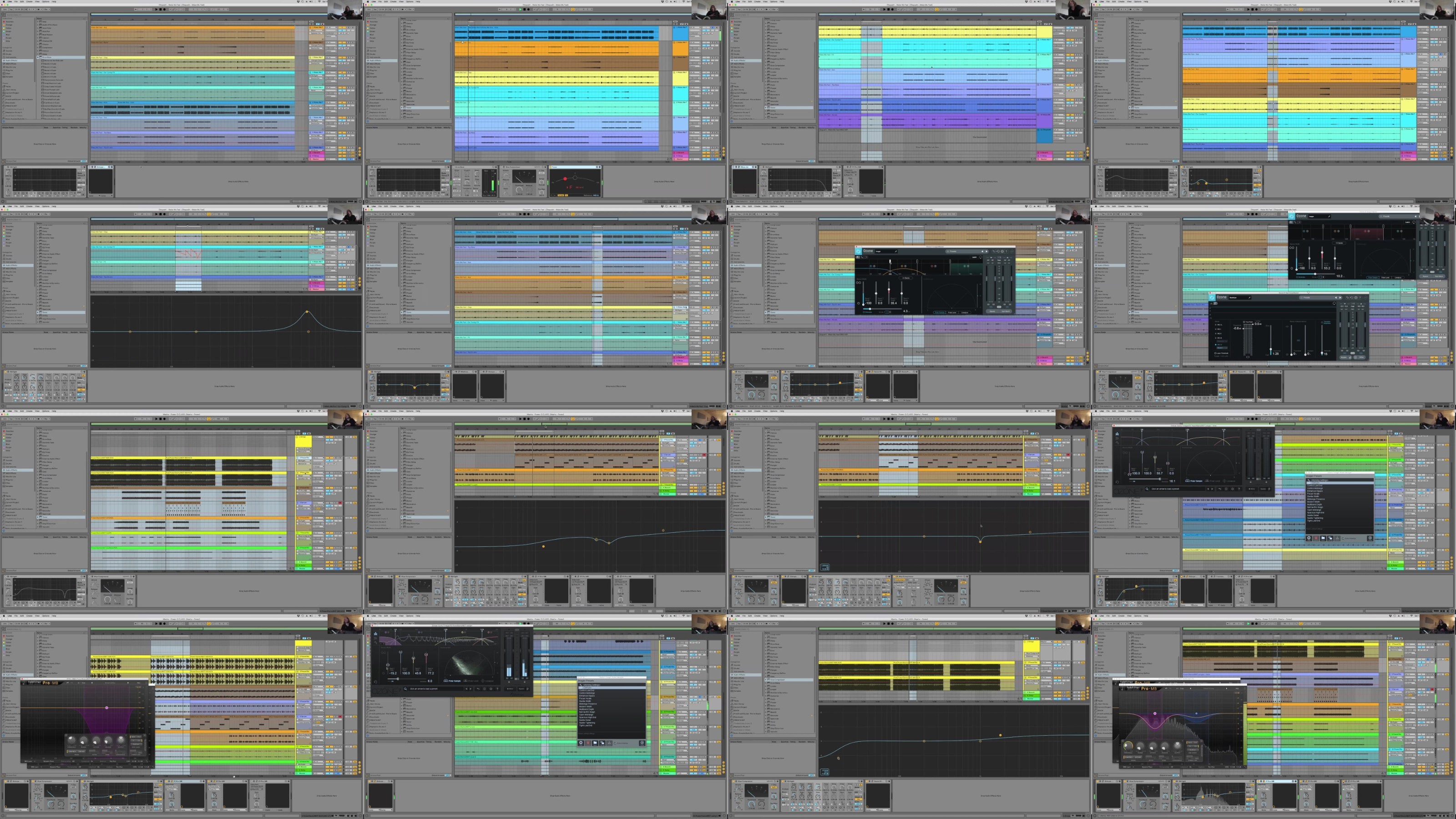Click options gear in Ozone 7 bar showing 77.2
The height and width of the screenshot is (819, 1456).
[x=491, y=689]
